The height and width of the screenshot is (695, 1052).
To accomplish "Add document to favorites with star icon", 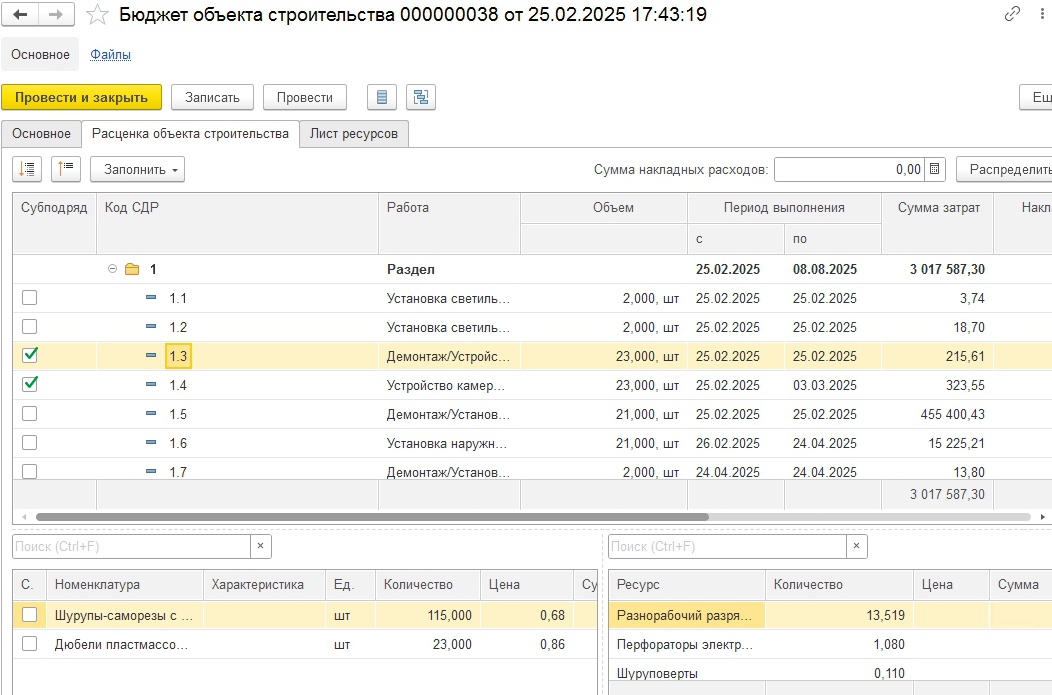I will 97,14.
